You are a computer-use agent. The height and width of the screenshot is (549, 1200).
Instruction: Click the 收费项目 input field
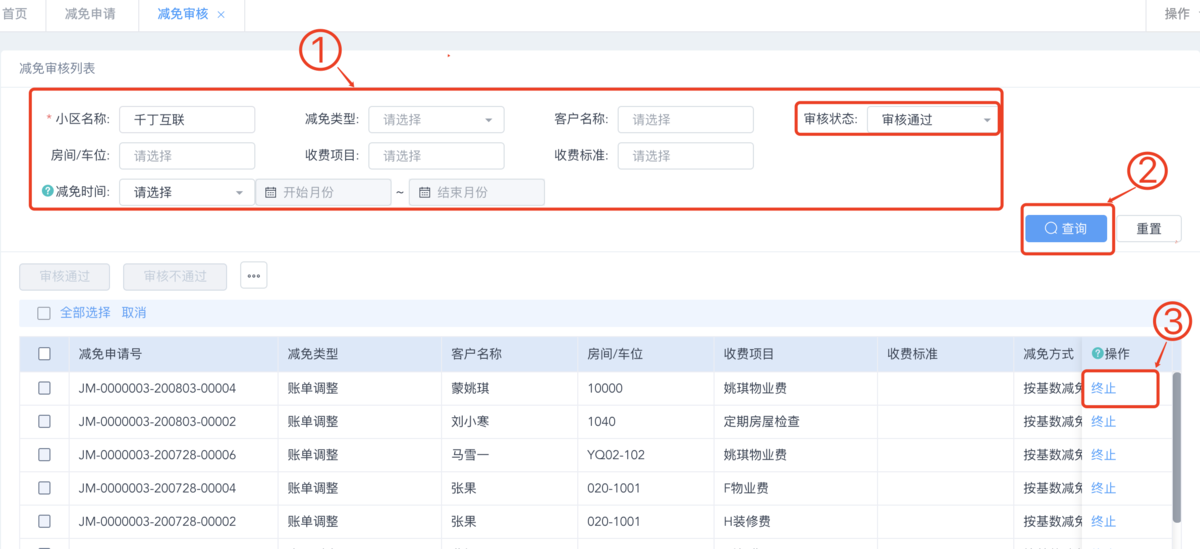point(436,156)
